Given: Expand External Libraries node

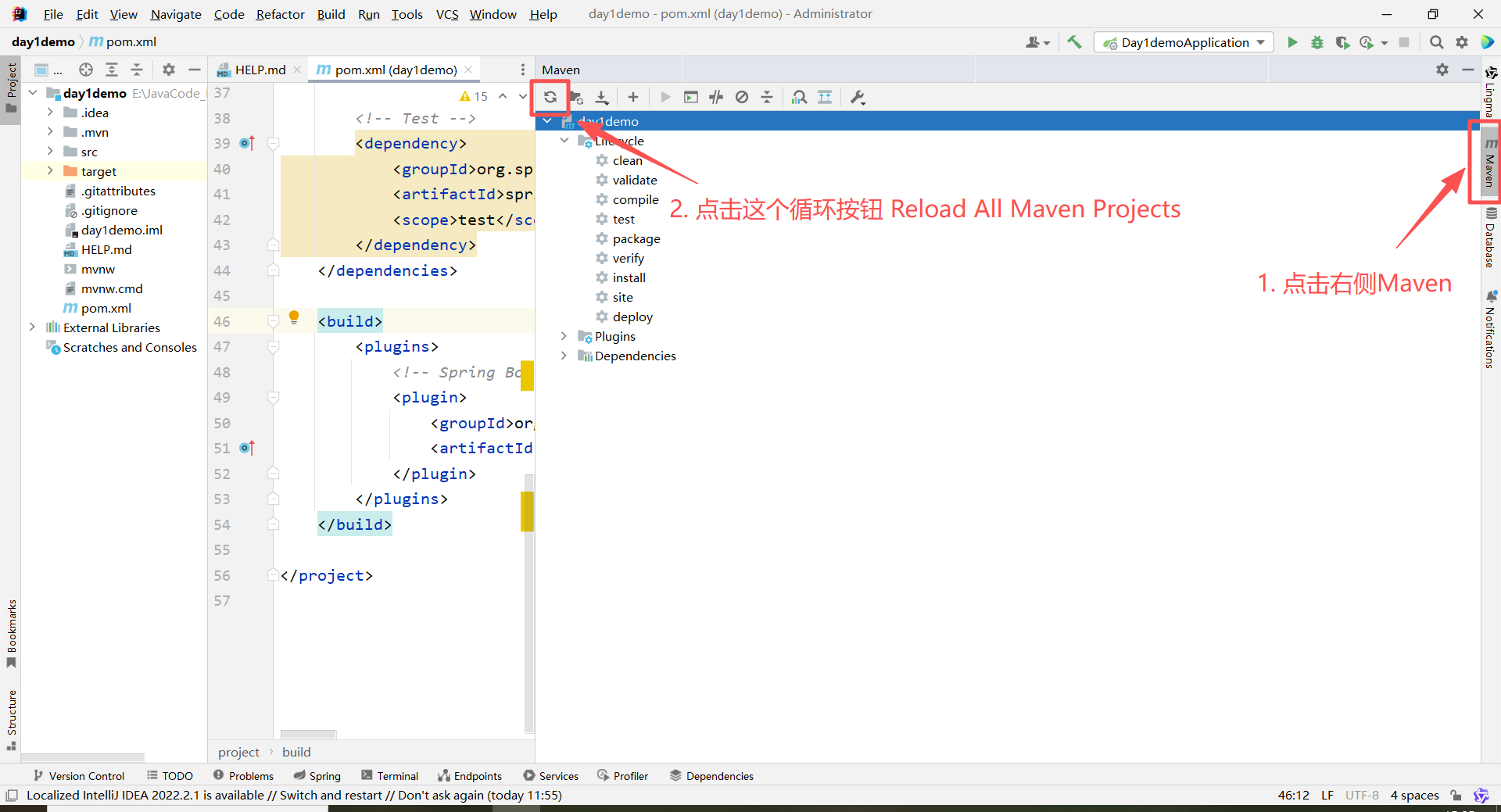Looking at the screenshot, I should click(x=32, y=327).
